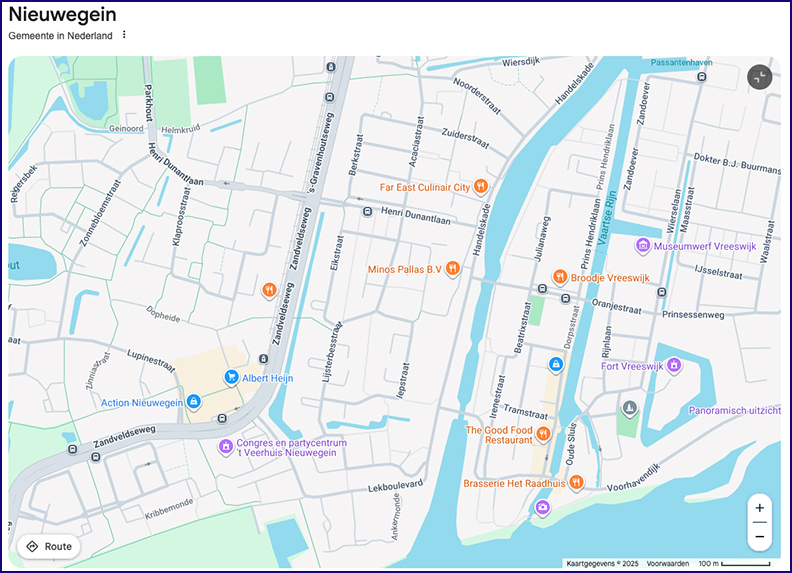This screenshot has height=573, width=792.
Task: Open the Fort Vreeswijk landmark marker
Action: pyautogui.click(x=674, y=366)
